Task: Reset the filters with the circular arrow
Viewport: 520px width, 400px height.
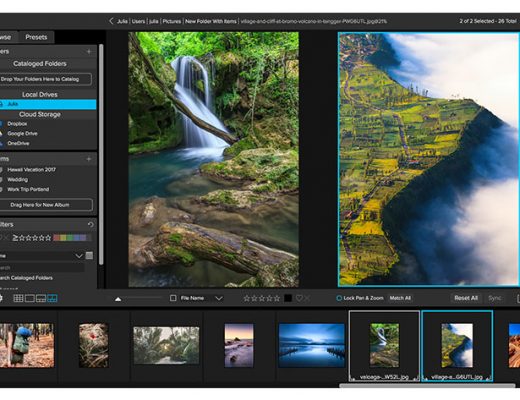Action: pyautogui.click(x=90, y=225)
